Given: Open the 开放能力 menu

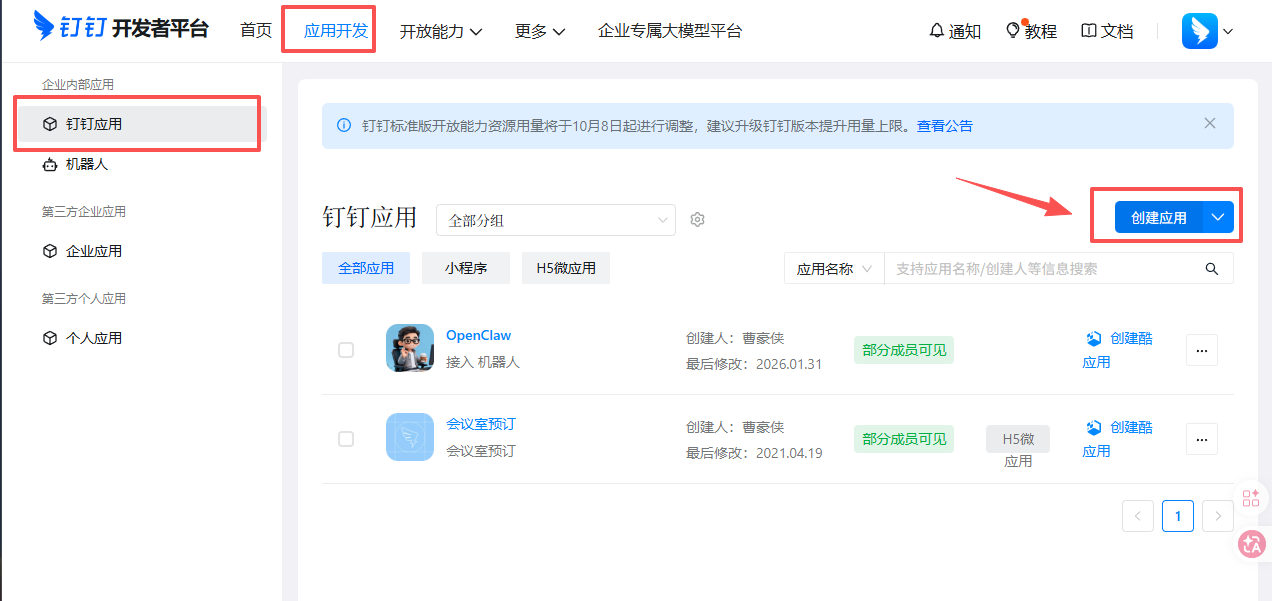Looking at the screenshot, I should [440, 31].
